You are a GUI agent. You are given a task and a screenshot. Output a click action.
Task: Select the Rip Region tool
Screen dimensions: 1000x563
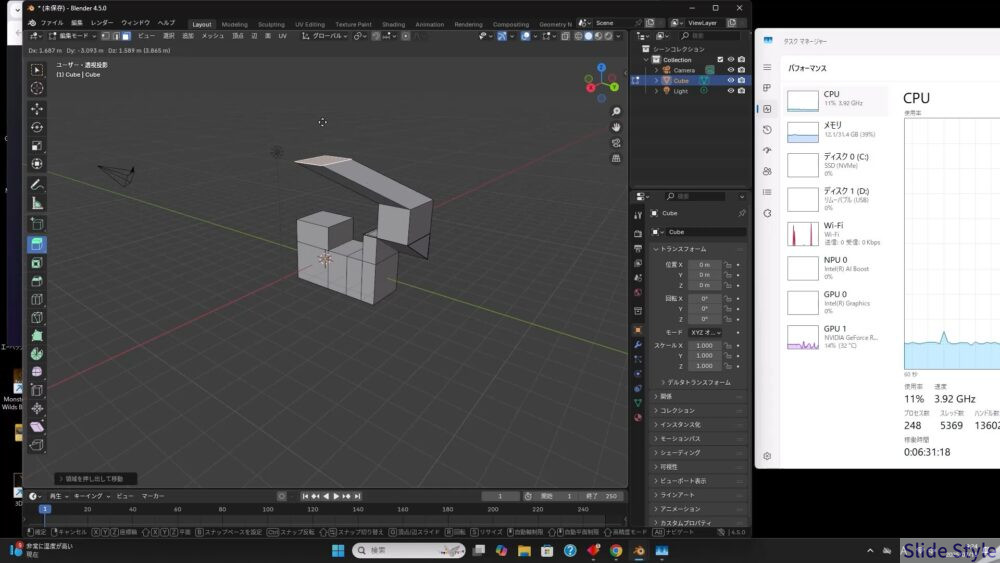click(x=37, y=445)
